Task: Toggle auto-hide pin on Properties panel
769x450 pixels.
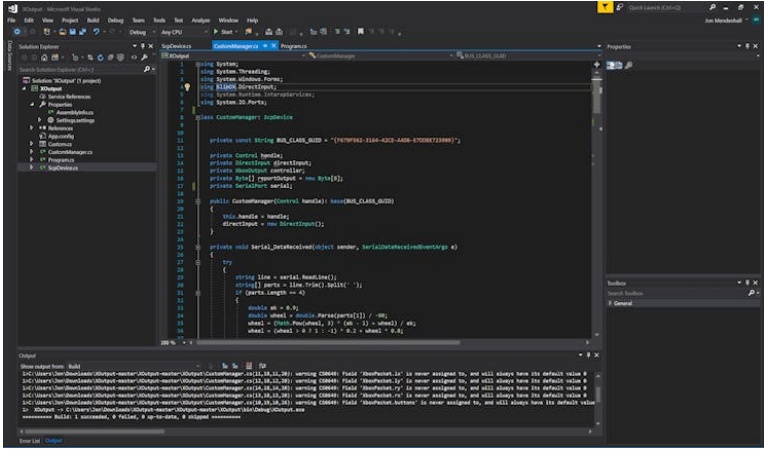Action: [749, 46]
